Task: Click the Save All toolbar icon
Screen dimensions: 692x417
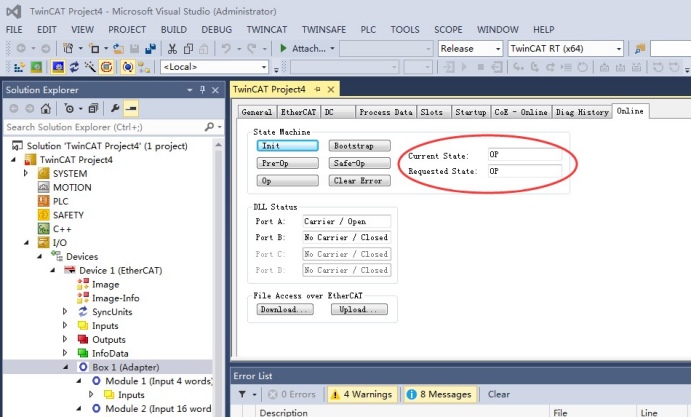Action: coord(150,48)
